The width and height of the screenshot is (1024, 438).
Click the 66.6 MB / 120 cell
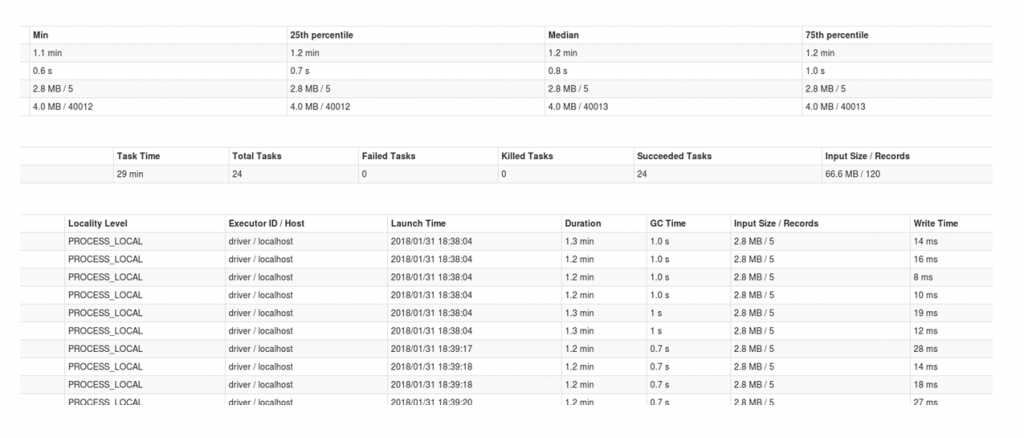(x=852, y=174)
